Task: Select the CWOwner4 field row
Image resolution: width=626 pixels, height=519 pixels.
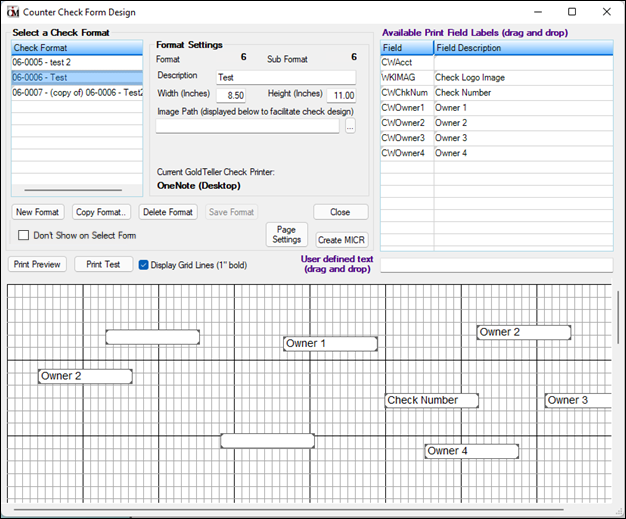Action: click(x=497, y=153)
